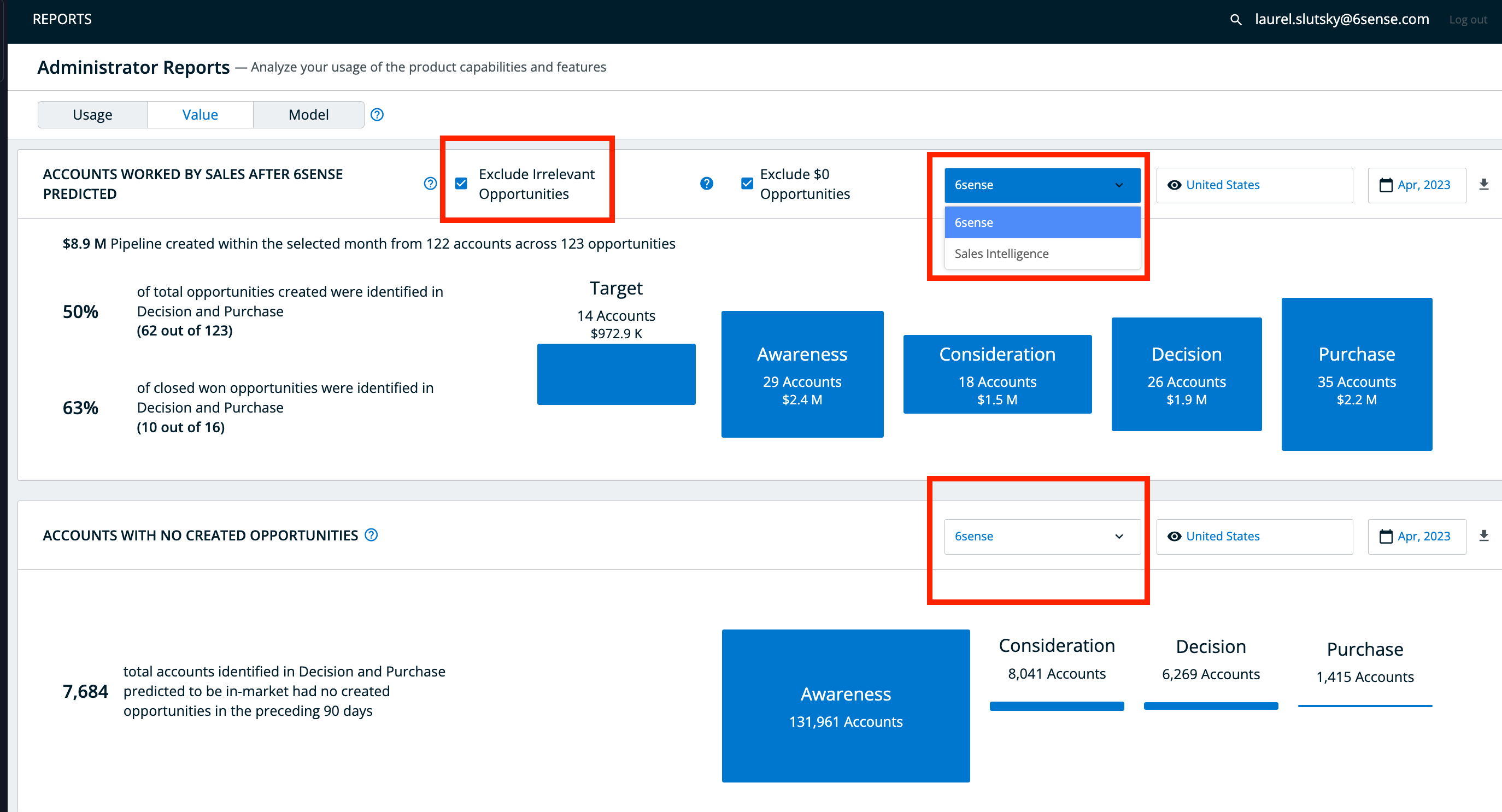Uncheck Exclude Irrelevant Opportunities checkbox
Image resolution: width=1502 pixels, height=812 pixels.
(x=461, y=184)
